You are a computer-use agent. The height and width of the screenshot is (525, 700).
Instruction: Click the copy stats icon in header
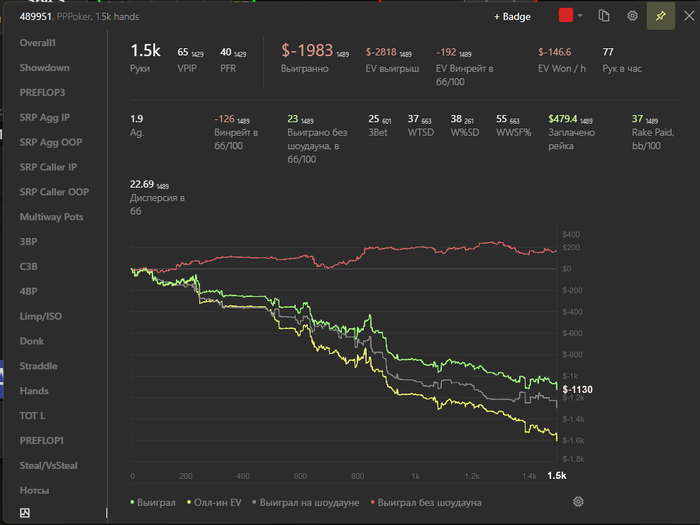[604, 16]
